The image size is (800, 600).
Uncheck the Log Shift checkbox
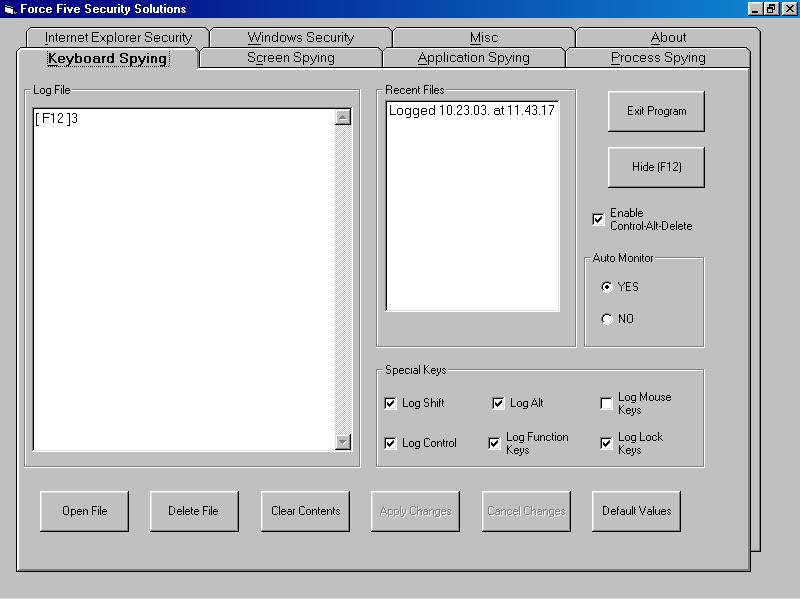390,403
